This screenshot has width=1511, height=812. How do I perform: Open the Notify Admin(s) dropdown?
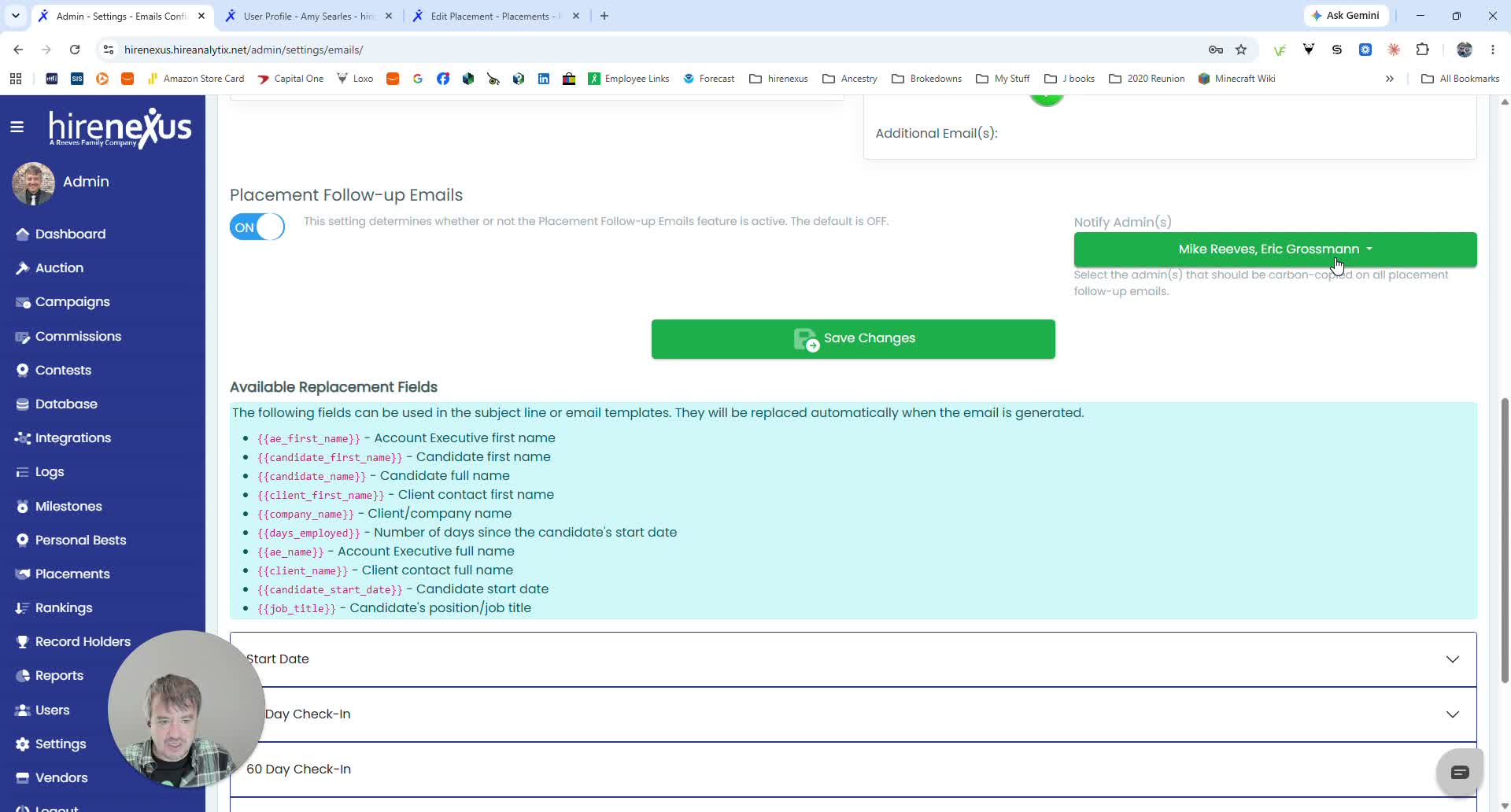pos(1275,249)
